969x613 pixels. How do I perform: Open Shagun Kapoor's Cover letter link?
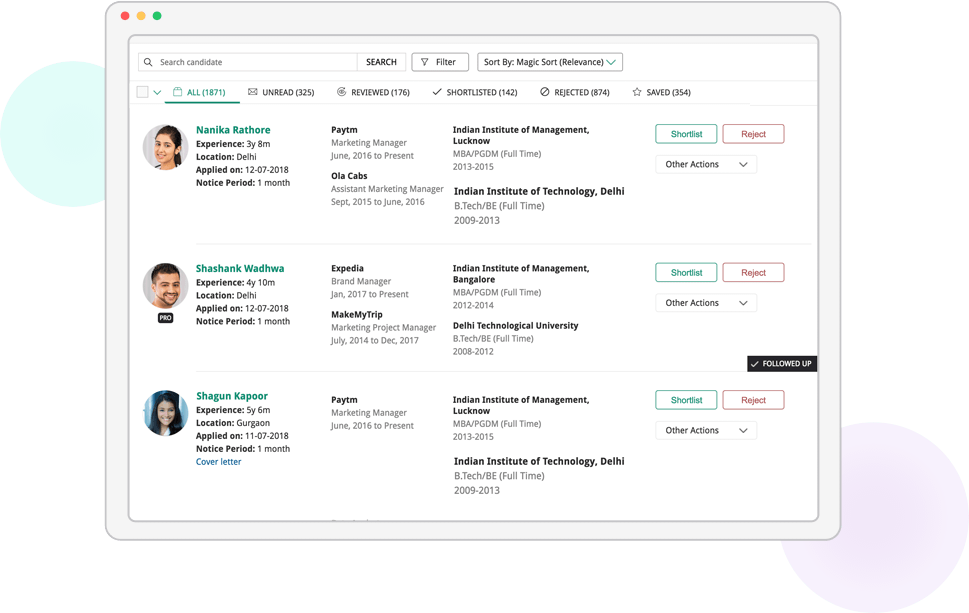[218, 462]
